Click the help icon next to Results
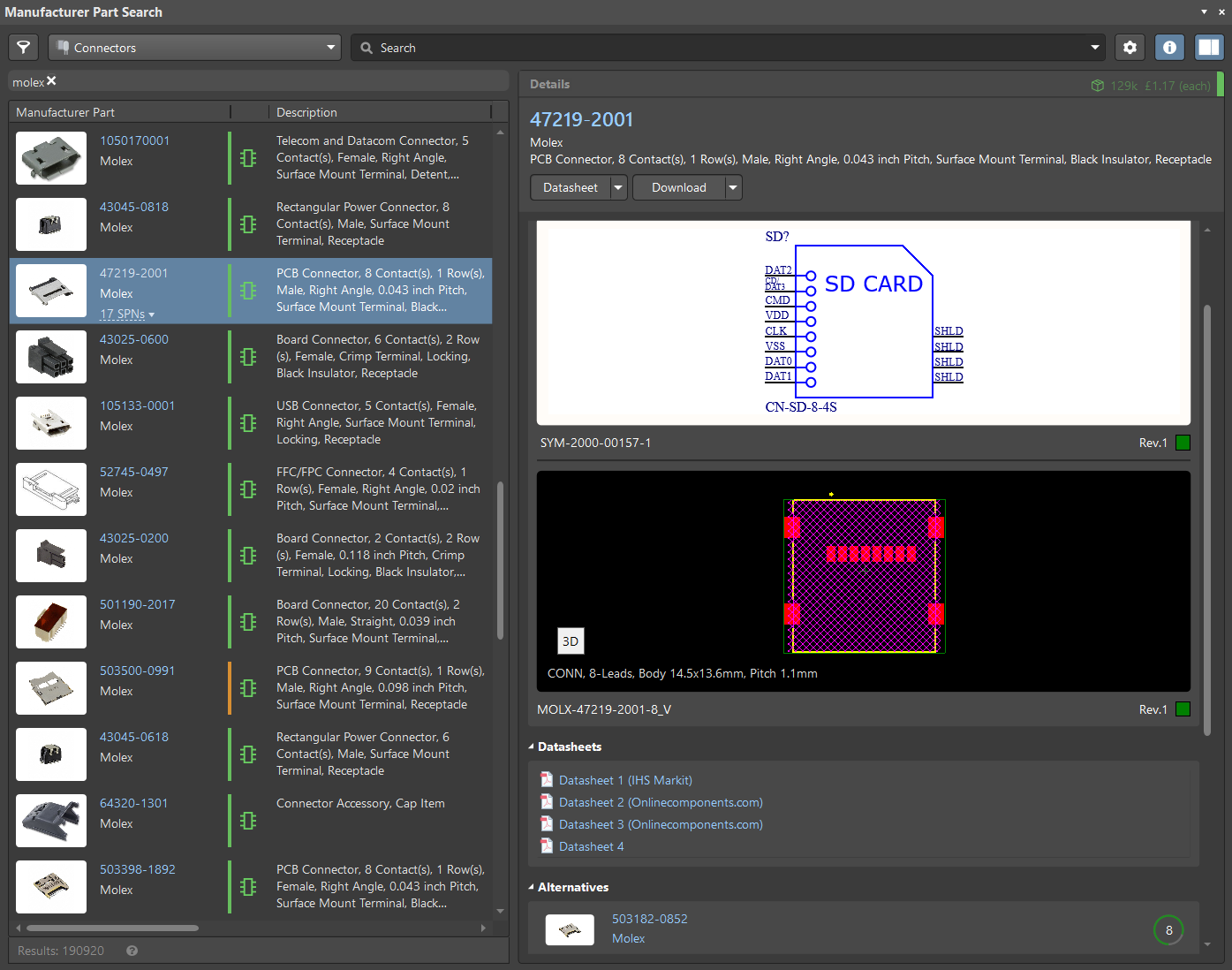 coord(132,951)
